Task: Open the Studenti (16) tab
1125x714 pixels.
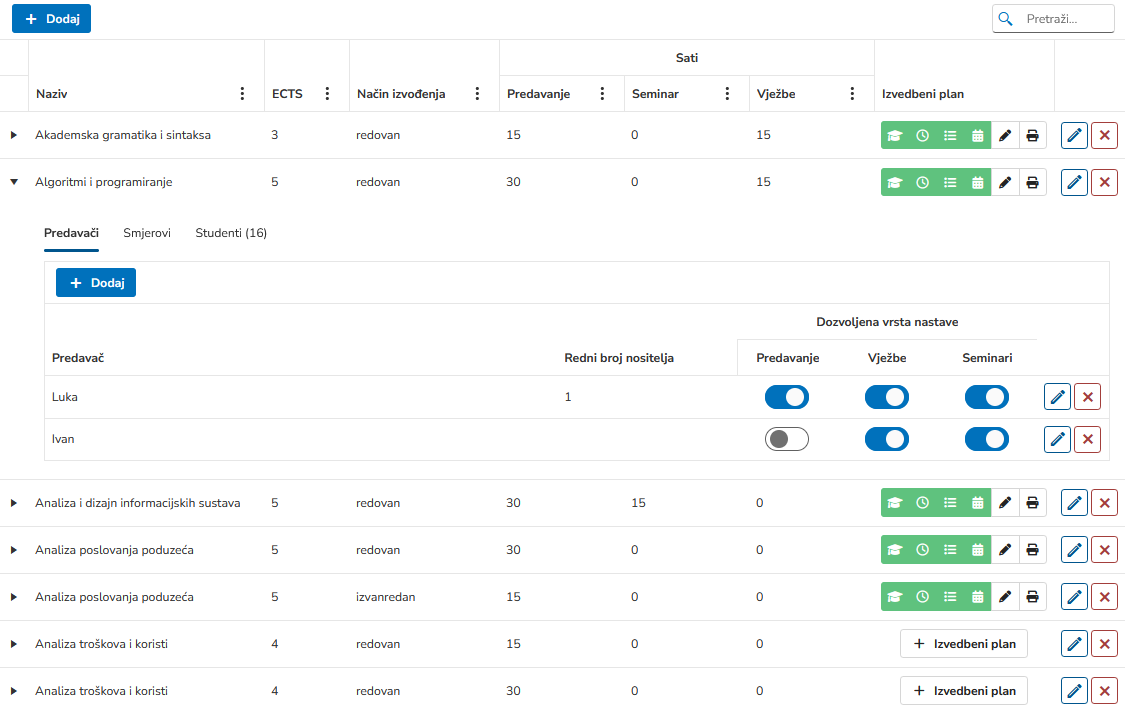Action: coord(231,233)
